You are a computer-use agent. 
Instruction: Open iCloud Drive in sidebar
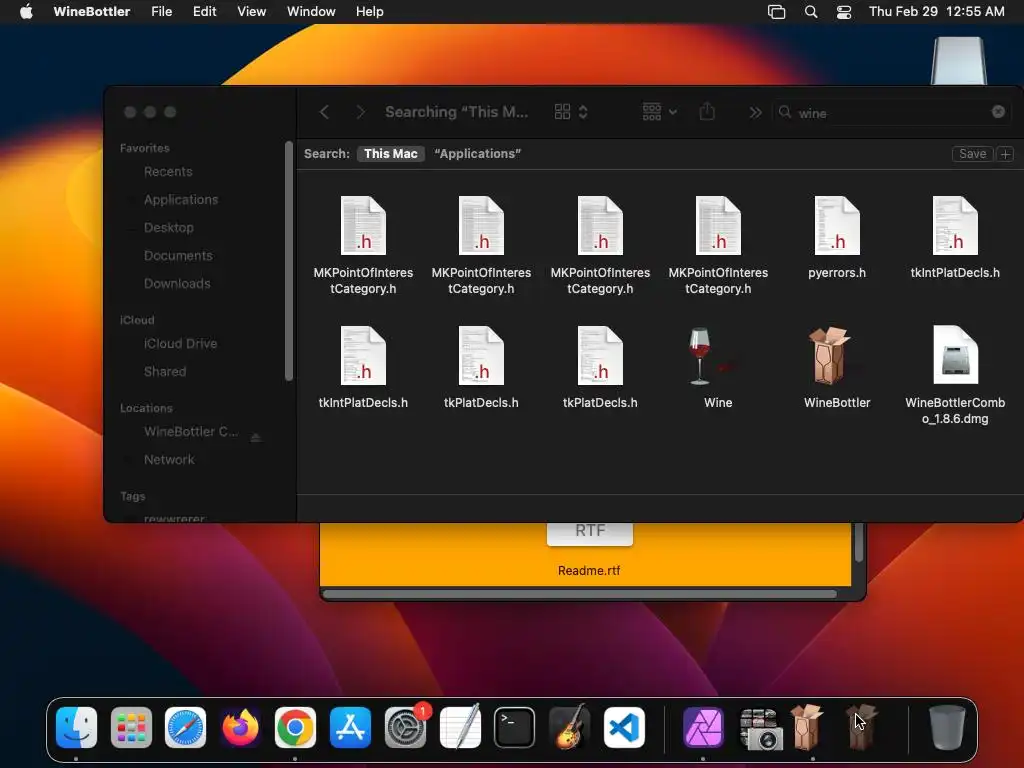coord(180,344)
